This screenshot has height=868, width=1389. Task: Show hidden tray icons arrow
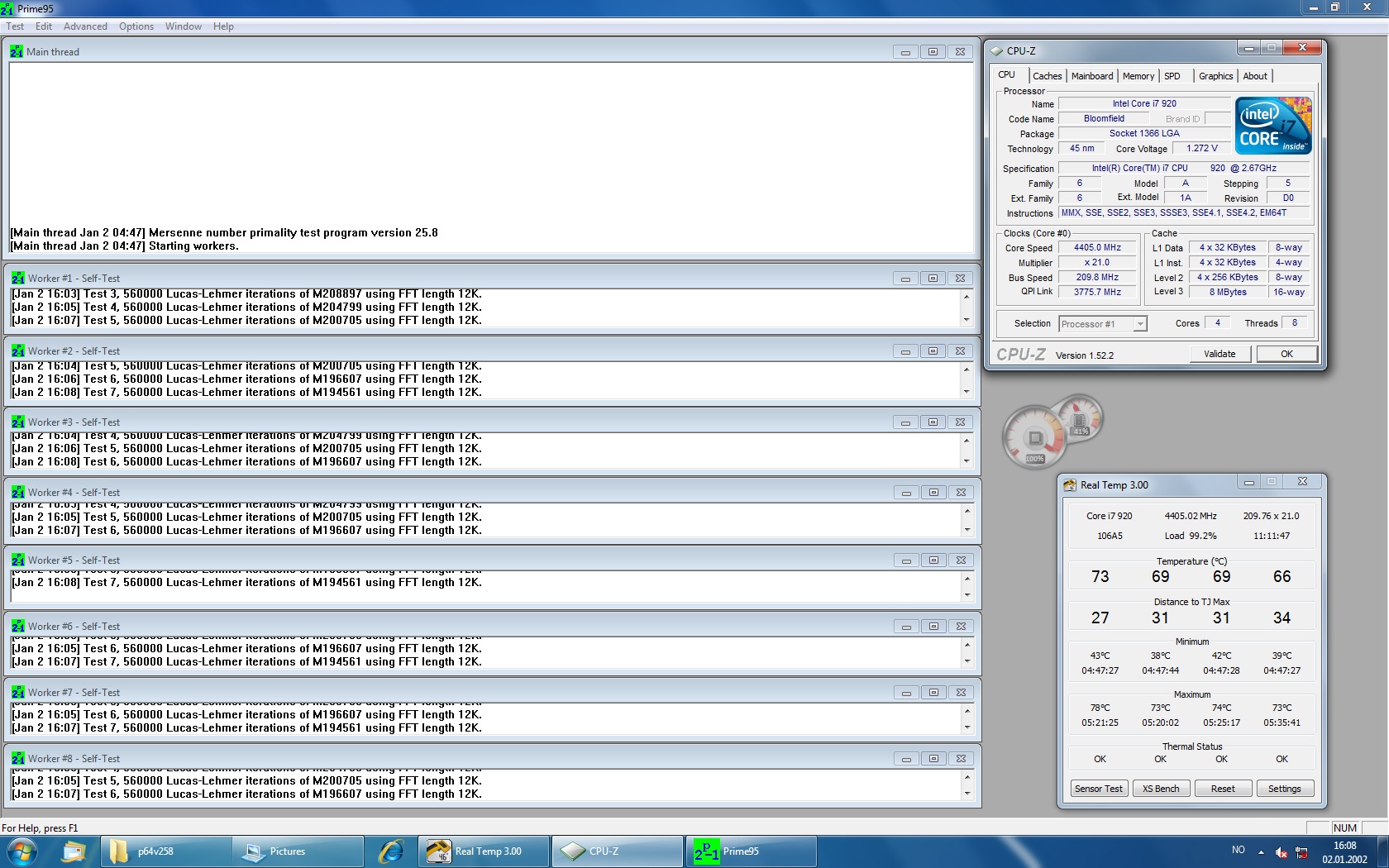pos(1261,851)
